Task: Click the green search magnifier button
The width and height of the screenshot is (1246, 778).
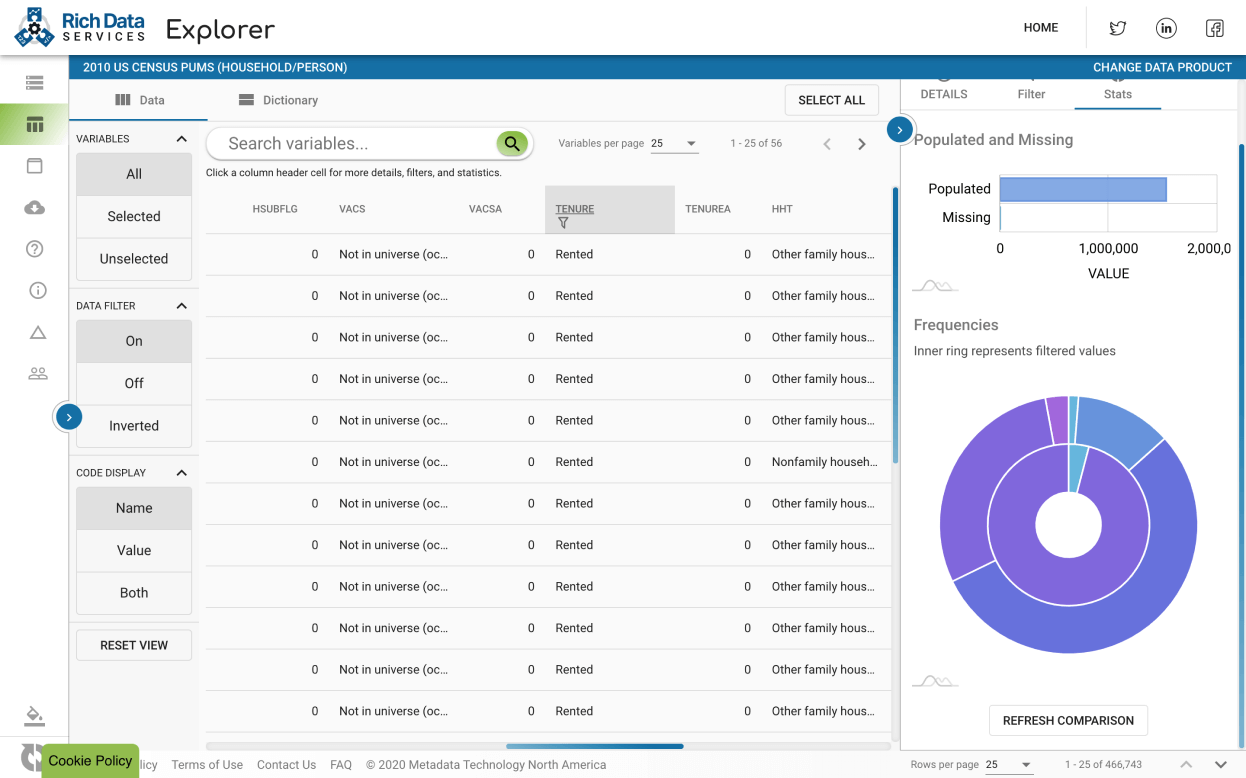Action: point(512,144)
